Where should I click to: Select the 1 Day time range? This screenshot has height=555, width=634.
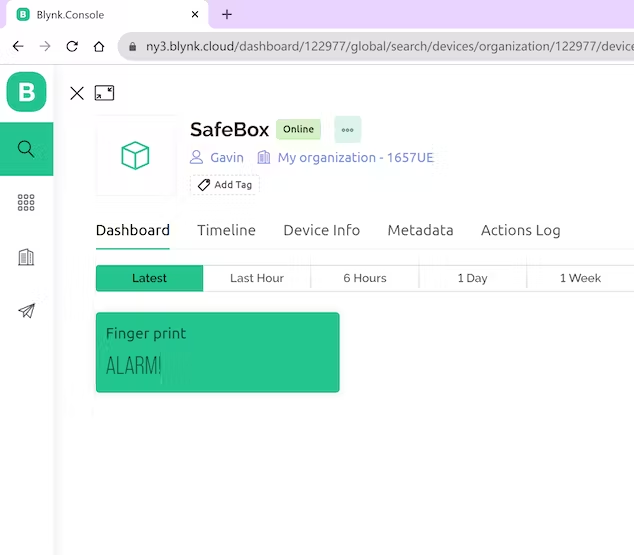[x=473, y=278]
